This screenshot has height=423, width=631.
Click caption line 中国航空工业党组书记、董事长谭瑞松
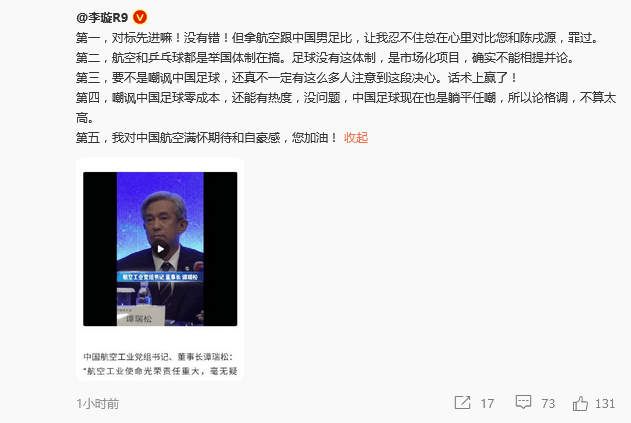[x=158, y=357]
